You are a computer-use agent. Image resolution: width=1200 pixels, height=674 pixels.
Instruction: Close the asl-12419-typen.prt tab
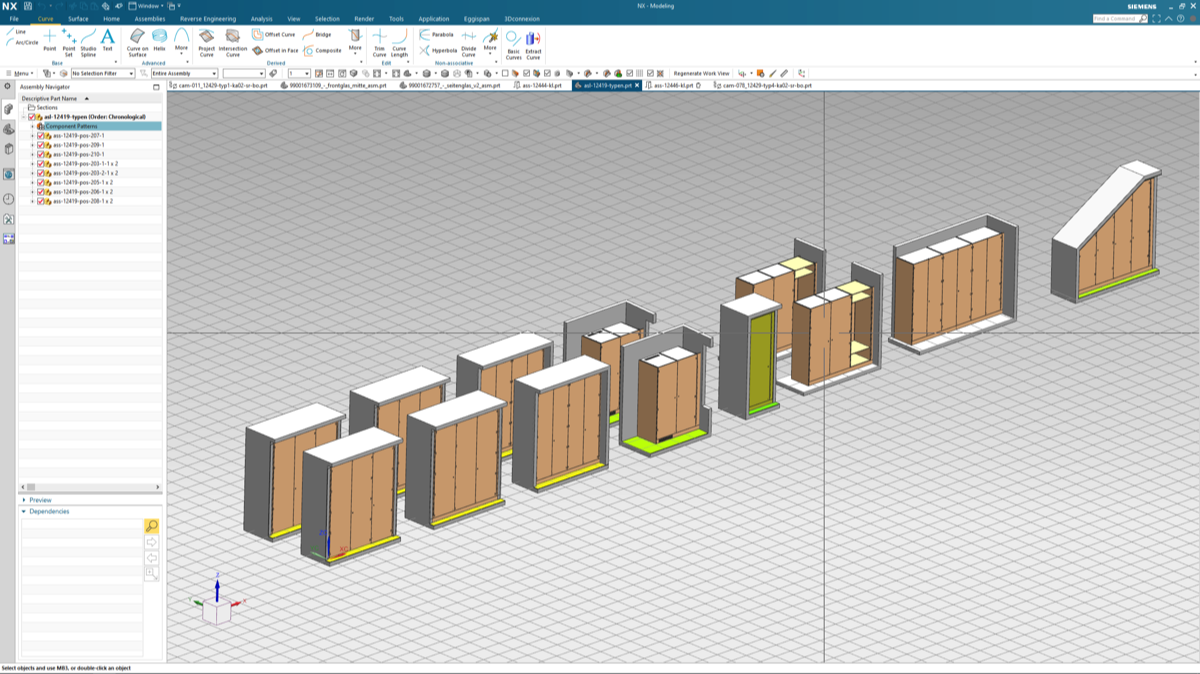[x=637, y=86]
